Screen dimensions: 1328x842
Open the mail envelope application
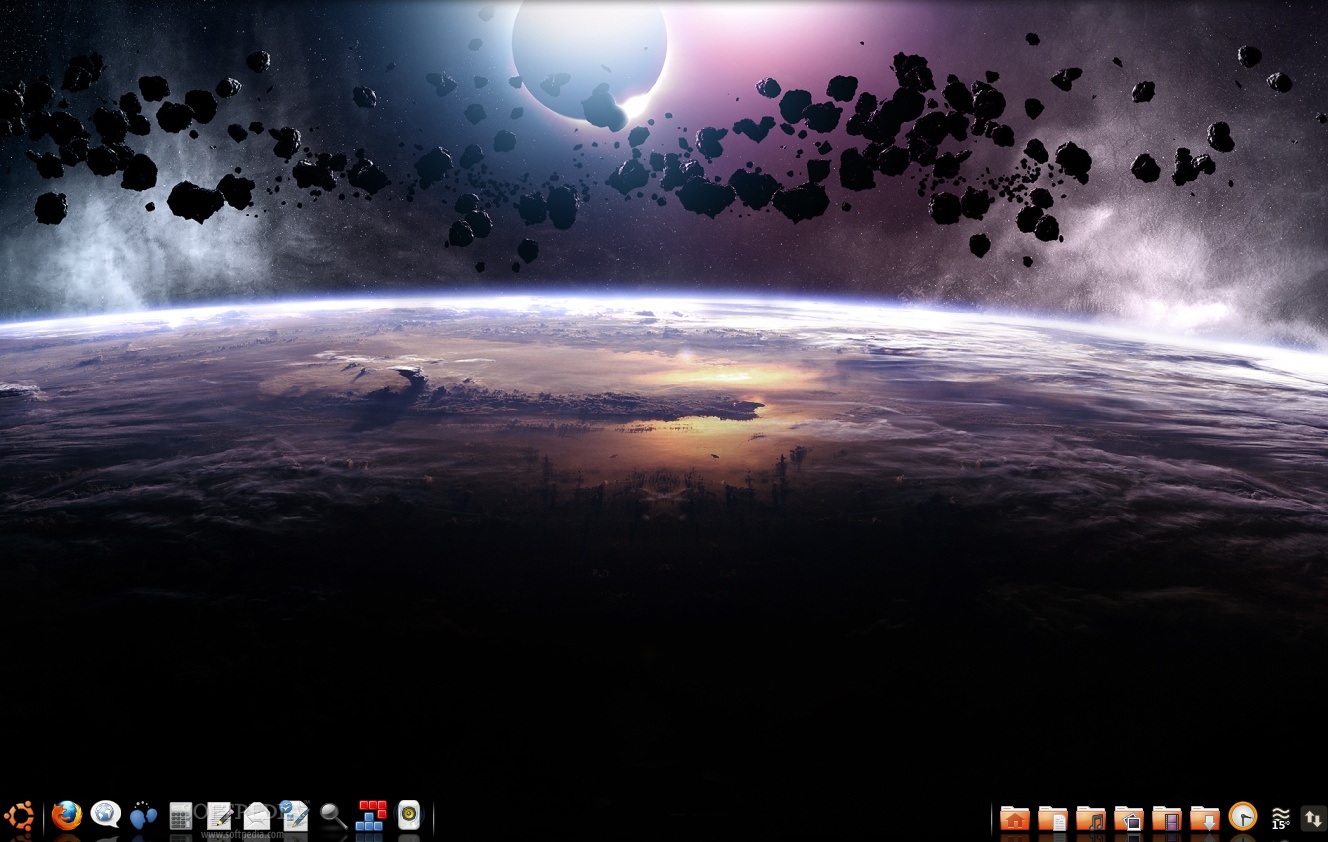click(x=257, y=816)
